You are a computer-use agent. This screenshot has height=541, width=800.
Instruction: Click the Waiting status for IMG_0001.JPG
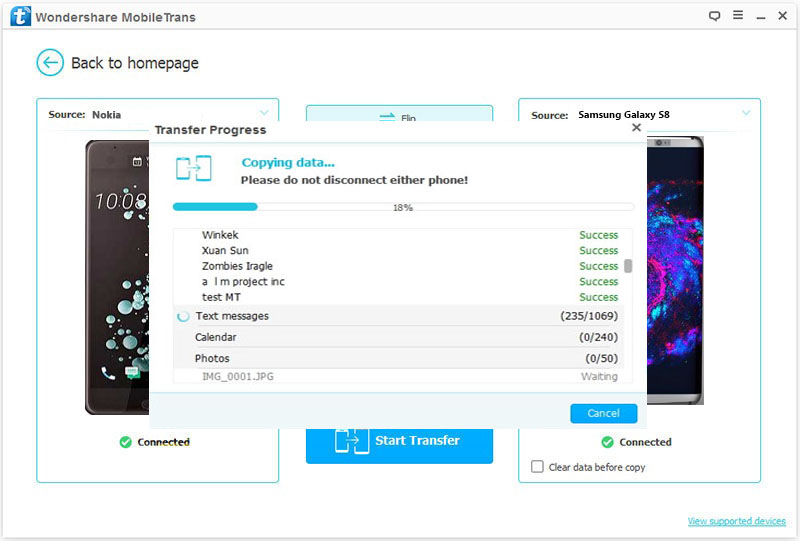(599, 376)
